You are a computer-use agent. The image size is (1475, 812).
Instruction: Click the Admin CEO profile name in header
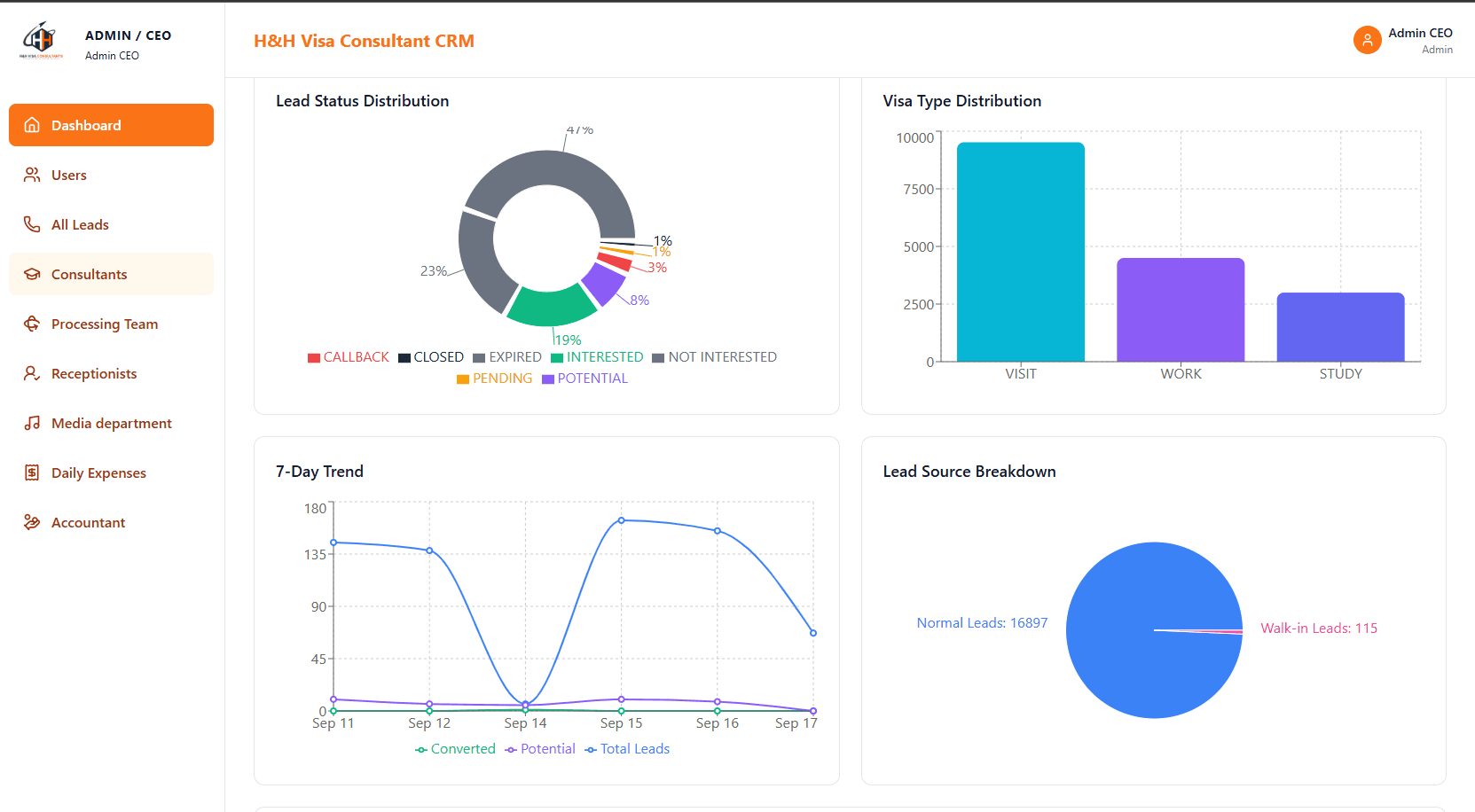click(1420, 33)
